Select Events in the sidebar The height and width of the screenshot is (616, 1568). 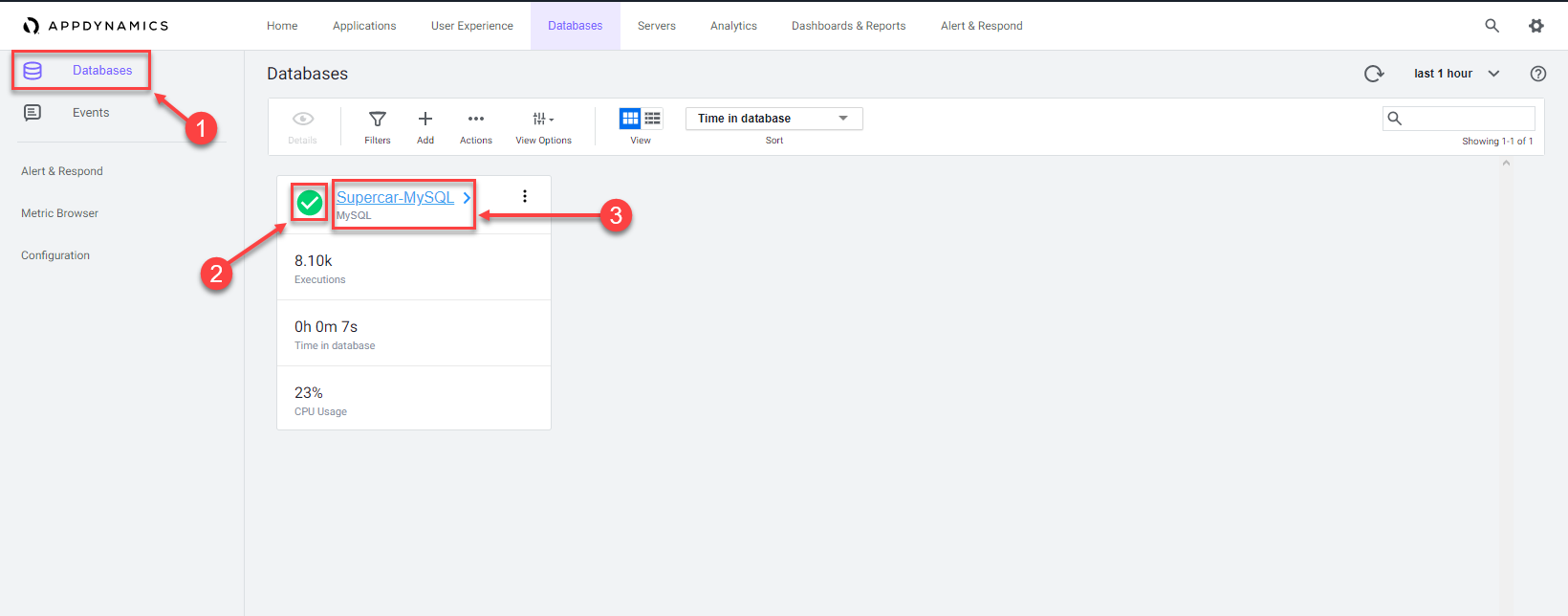point(91,113)
